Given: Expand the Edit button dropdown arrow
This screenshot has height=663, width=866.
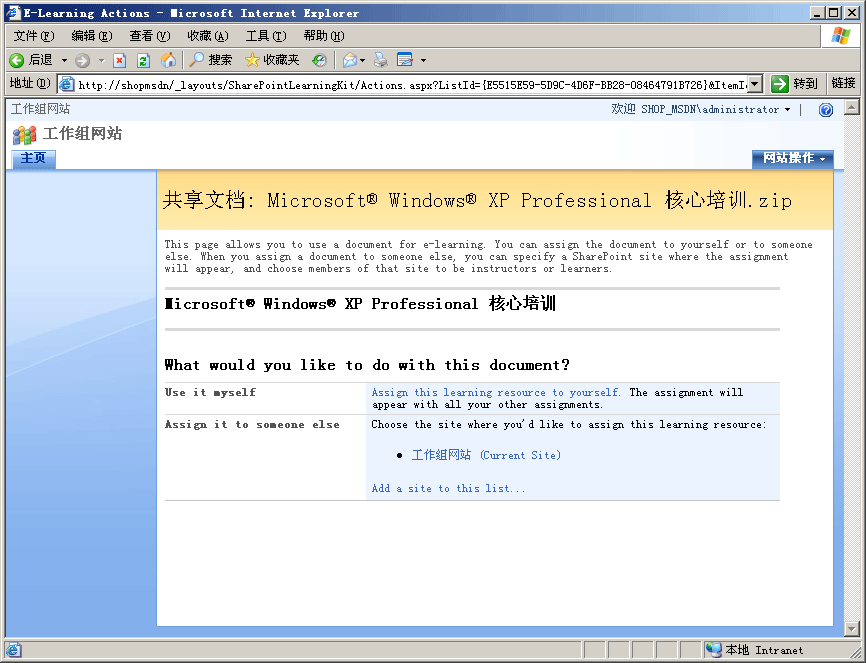Looking at the screenshot, I should (x=424, y=60).
